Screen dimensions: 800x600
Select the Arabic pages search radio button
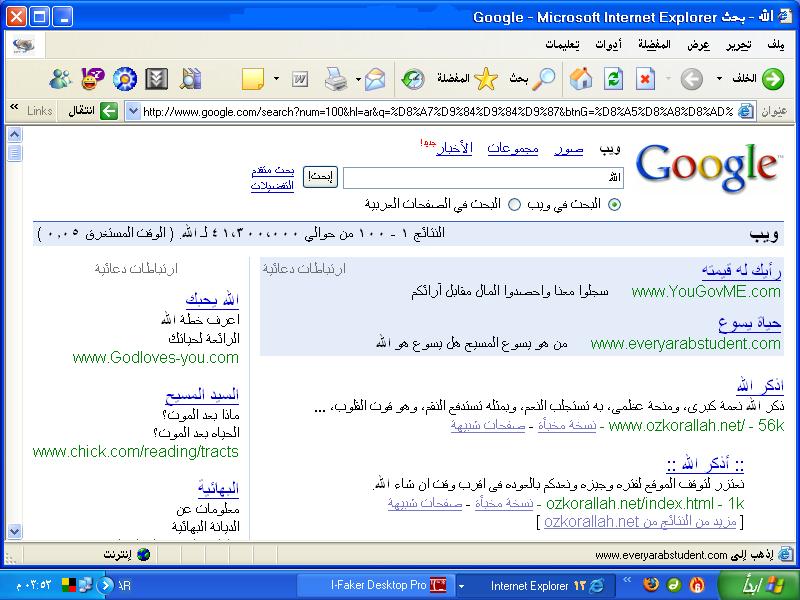[514, 205]
